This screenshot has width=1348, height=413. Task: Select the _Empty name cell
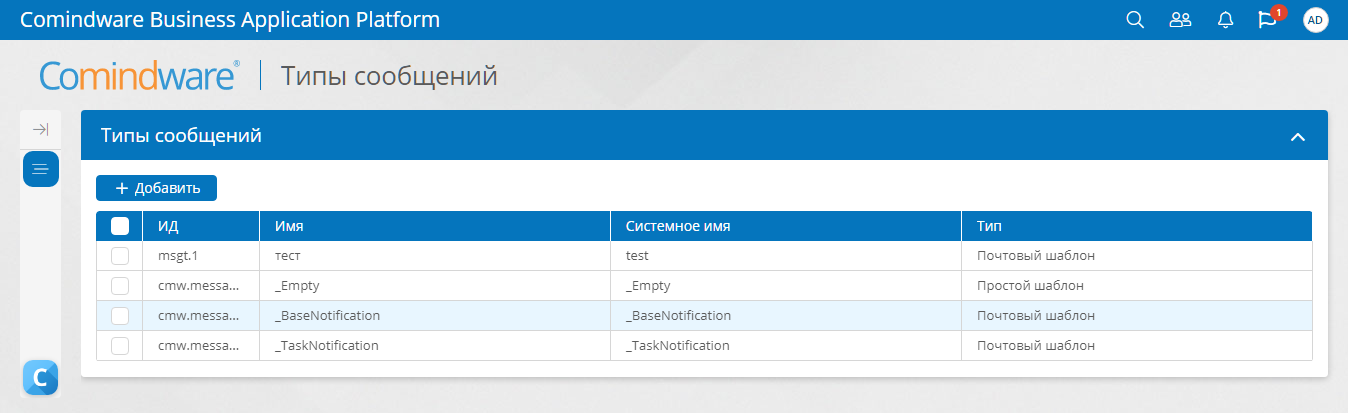pyautogui.click(x=435, y=286)
